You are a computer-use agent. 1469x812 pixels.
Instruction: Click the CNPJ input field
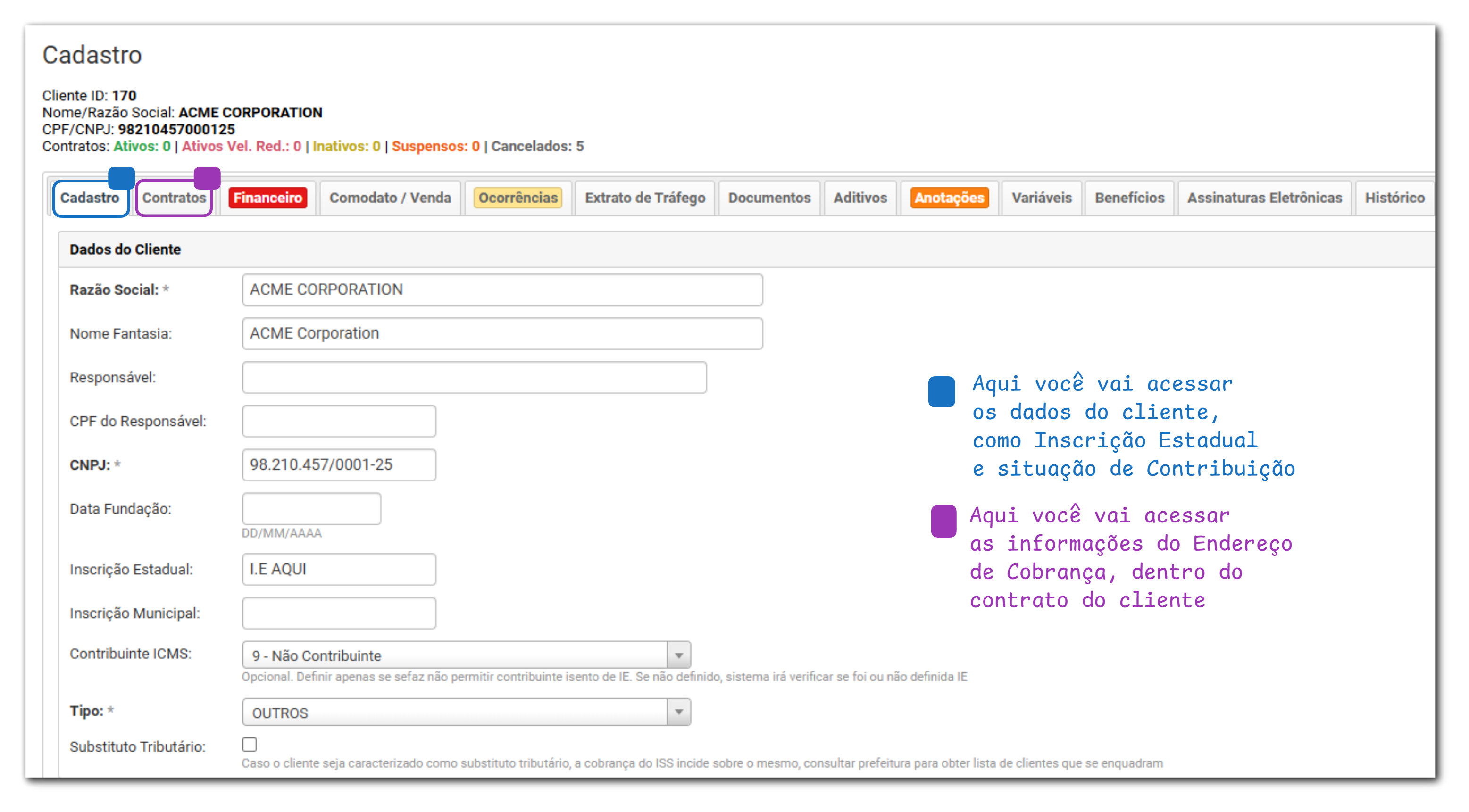(339, 465)
